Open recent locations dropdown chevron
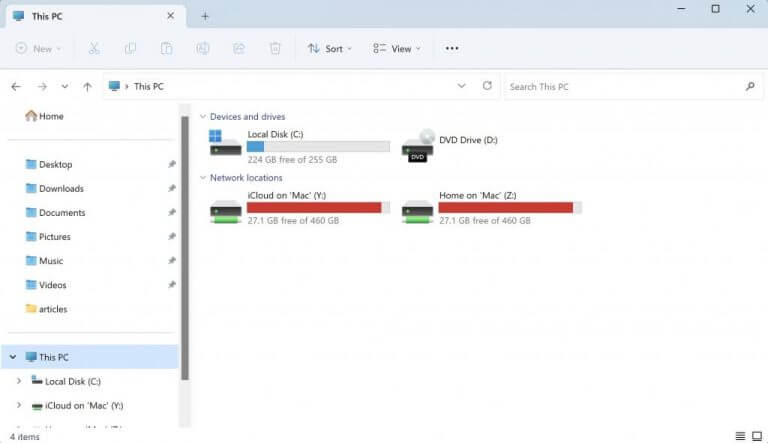This screenshot has width=768, height=443. pos(65,86)
